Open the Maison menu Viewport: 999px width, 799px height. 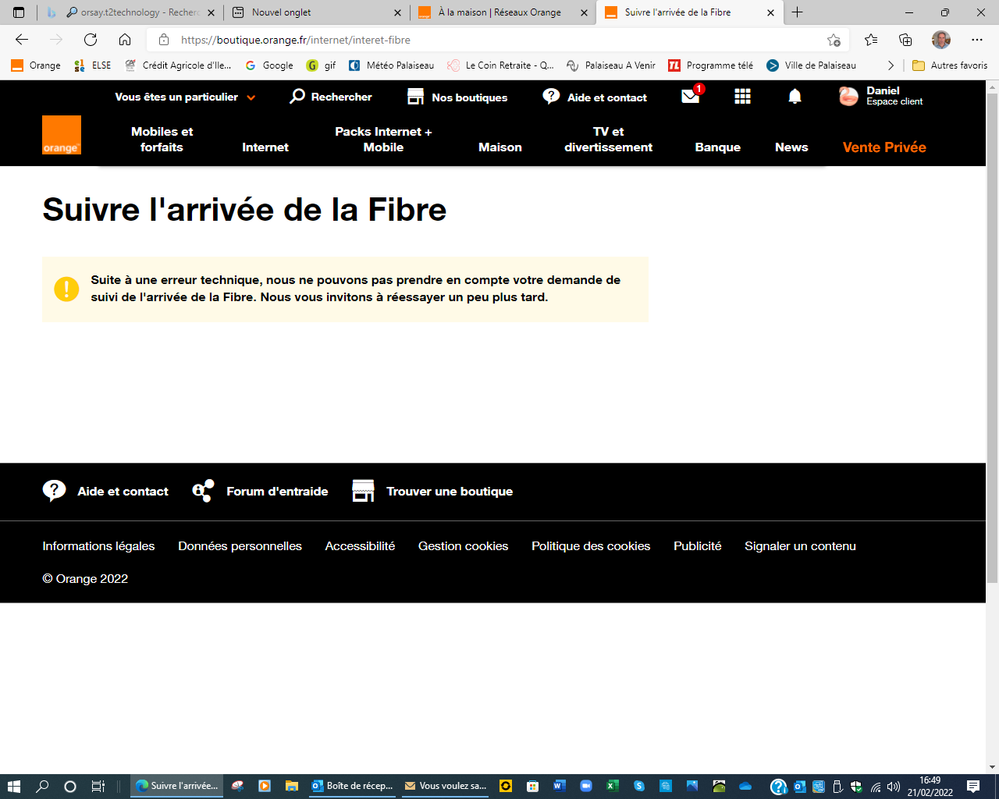click(500, 147)
